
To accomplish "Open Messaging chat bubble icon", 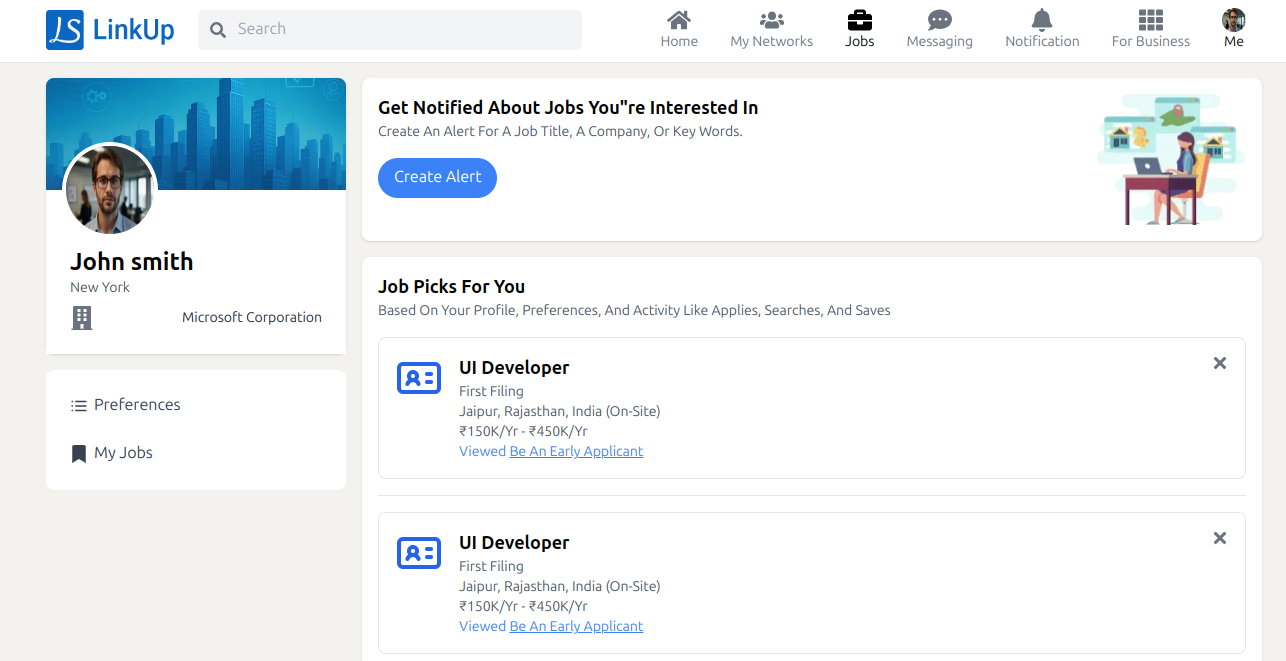I will point(939,20).
